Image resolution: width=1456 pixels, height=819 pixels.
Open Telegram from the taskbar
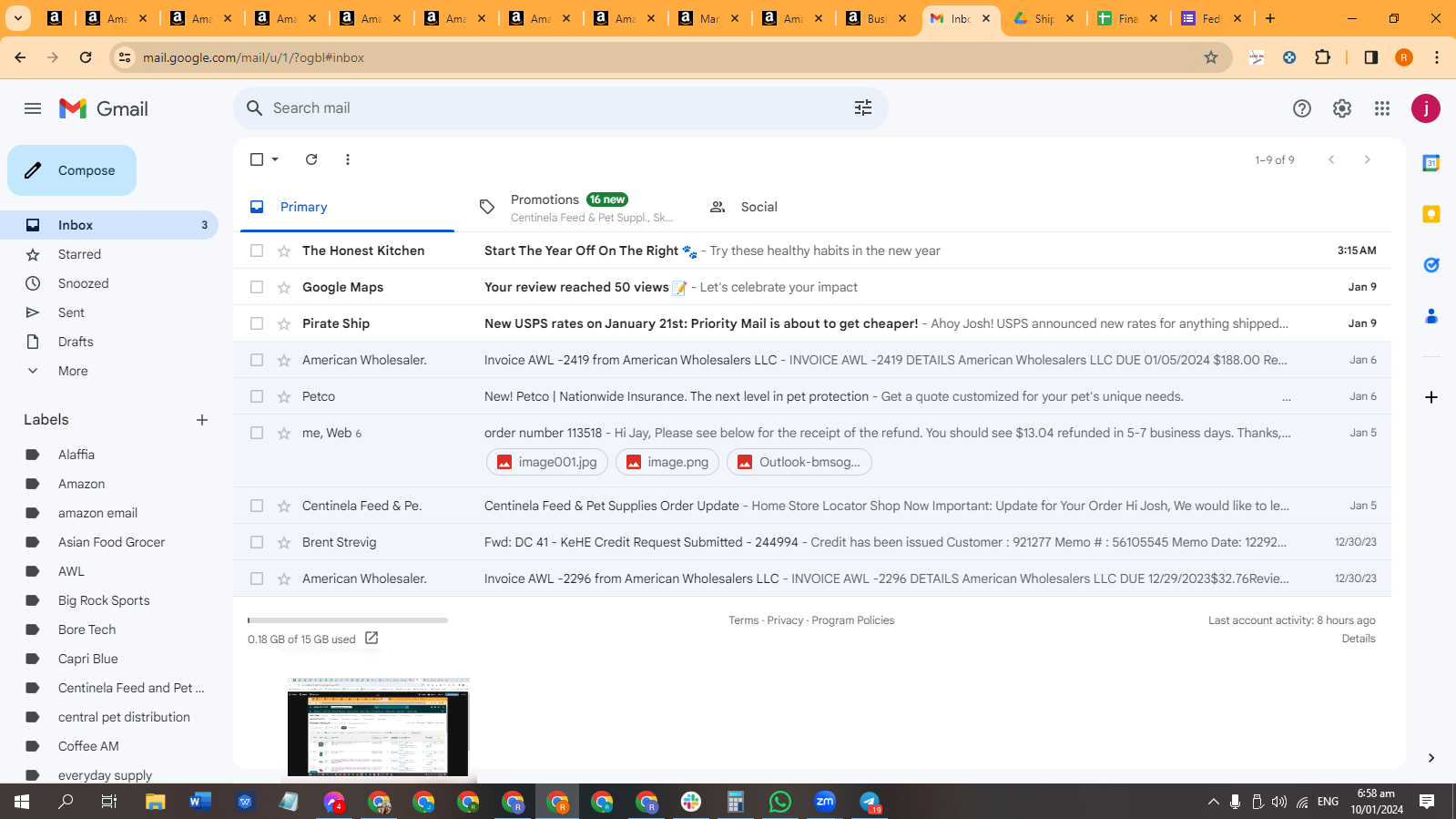click(x=870, y=802)
